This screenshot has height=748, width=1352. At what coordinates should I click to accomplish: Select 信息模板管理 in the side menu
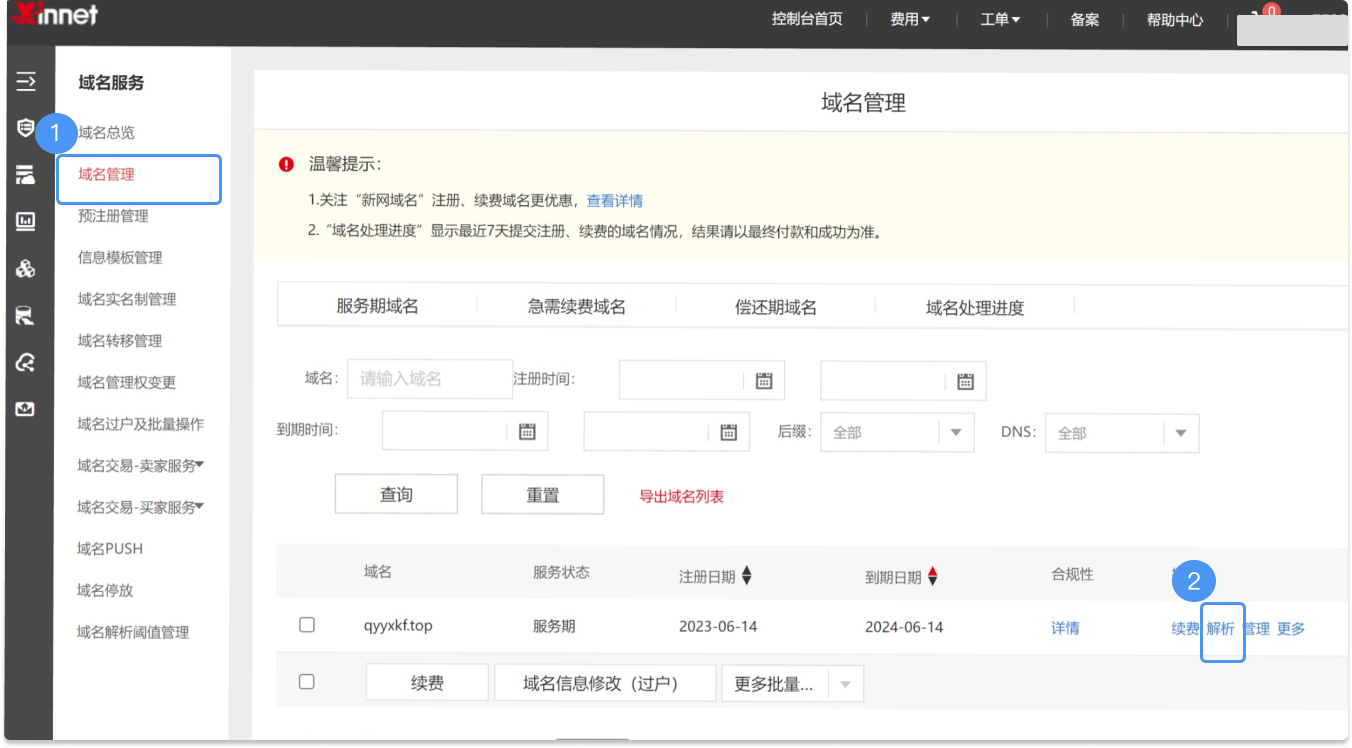pyautogui.click(x=120, y=257)
